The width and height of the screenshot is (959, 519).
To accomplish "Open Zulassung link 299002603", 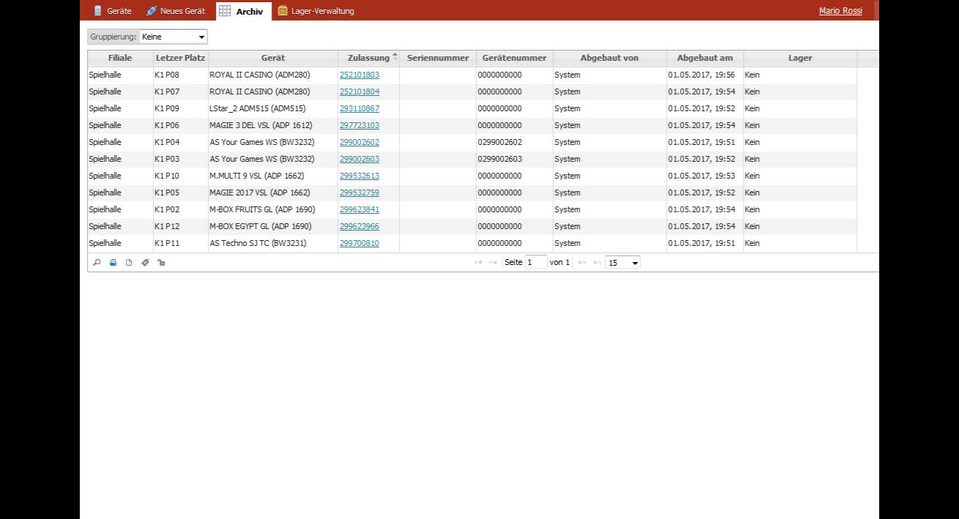I will 359,159.
